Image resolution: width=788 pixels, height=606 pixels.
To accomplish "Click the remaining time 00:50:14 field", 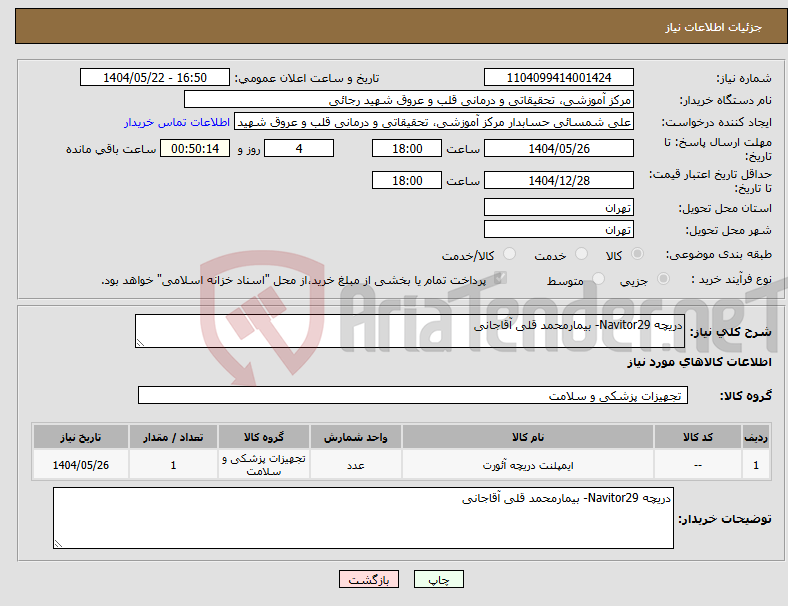I will [x=195, y=148].
